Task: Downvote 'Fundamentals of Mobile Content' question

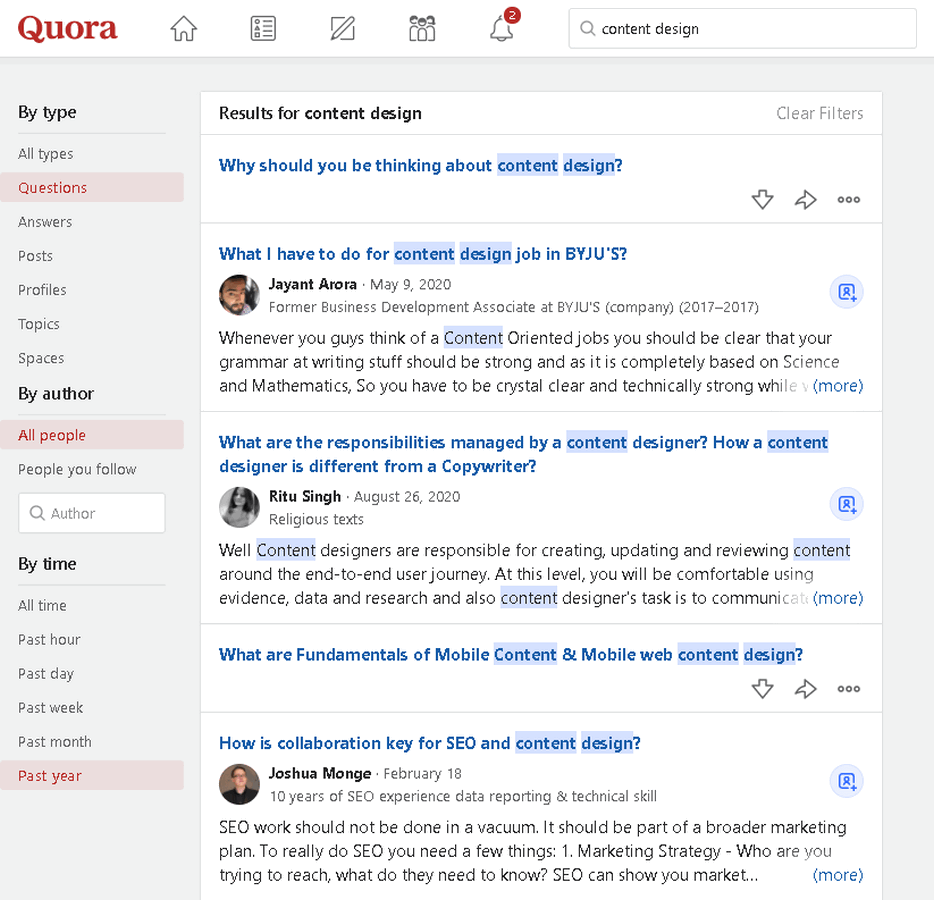Action: (762, 689)
